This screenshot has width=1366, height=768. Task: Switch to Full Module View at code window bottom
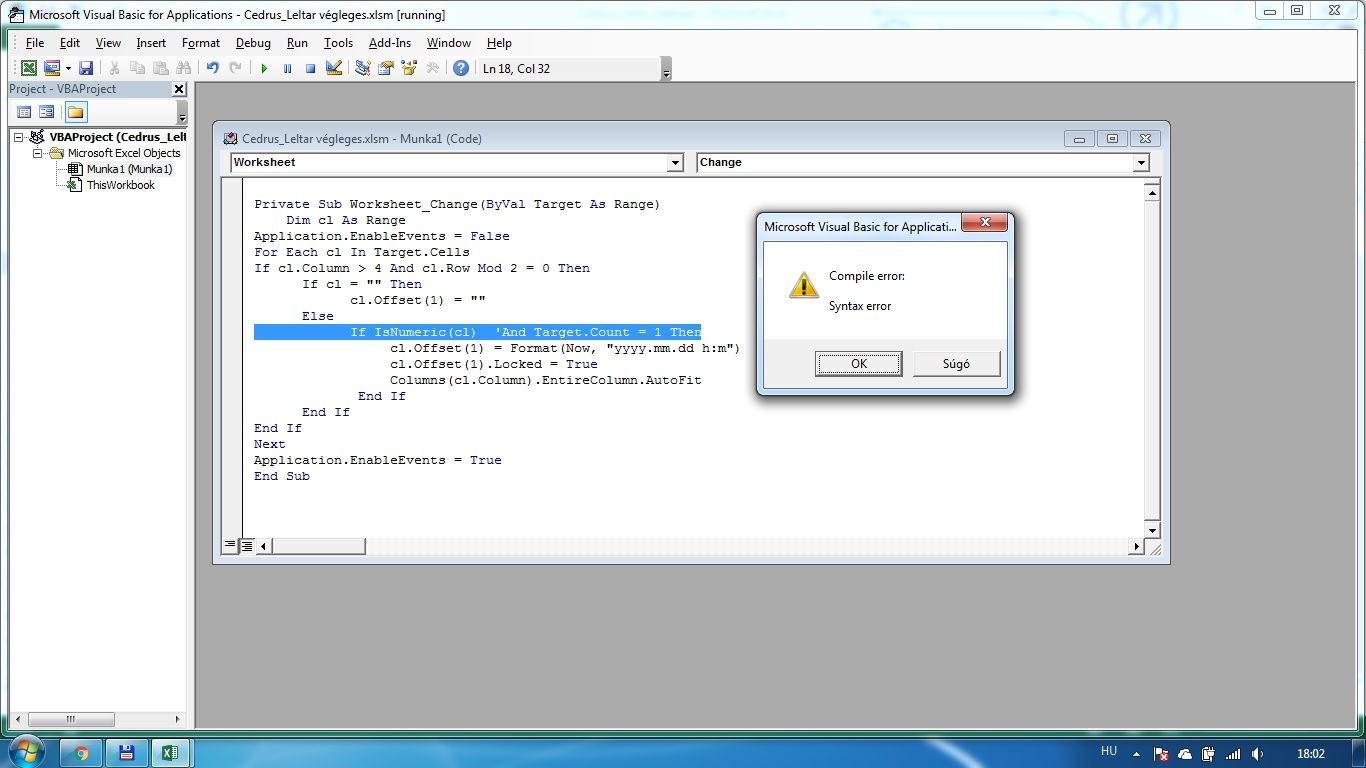point(246,546)
